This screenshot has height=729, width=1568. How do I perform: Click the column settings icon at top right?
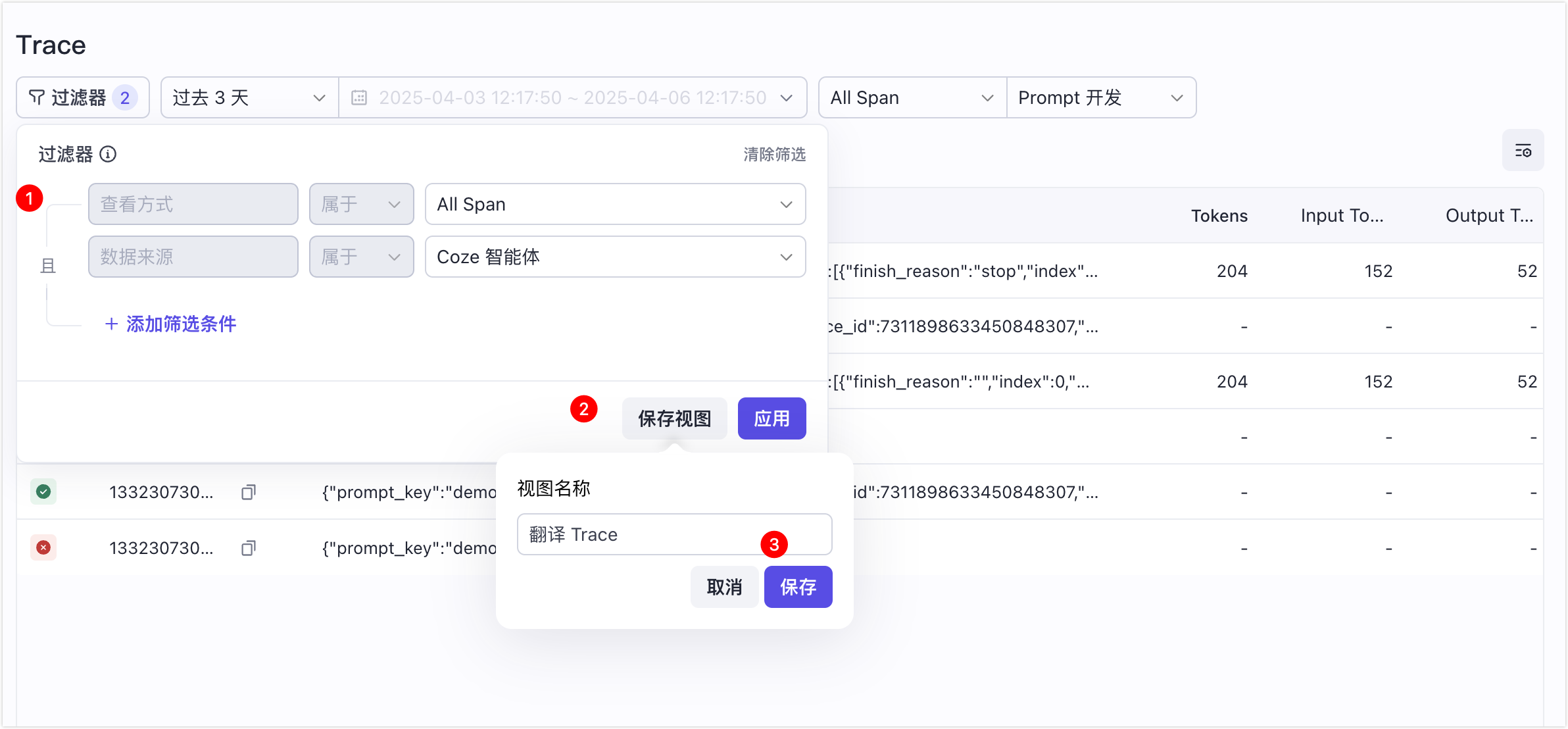click(x=1523, y=151)
